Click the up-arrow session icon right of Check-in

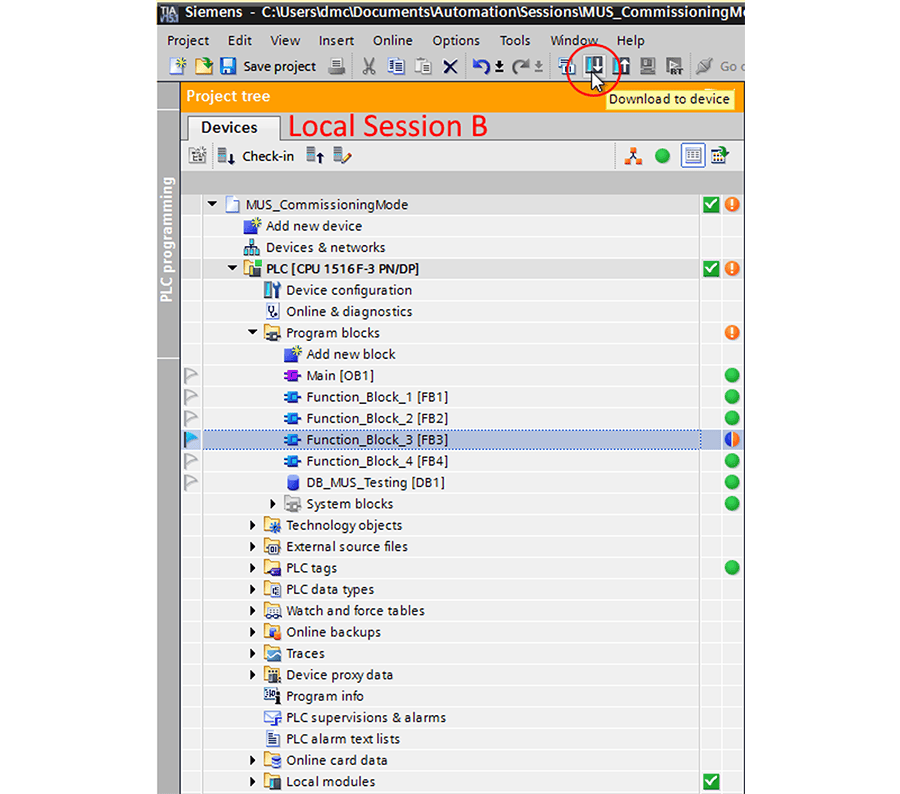pos(315,155)
